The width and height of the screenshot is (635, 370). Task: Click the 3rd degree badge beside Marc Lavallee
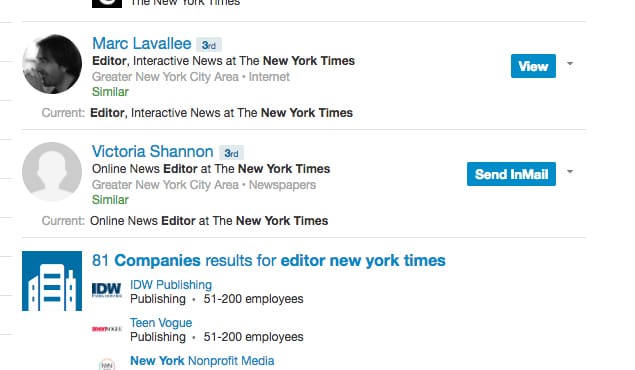pyautogui.click(x=209, y=45)
